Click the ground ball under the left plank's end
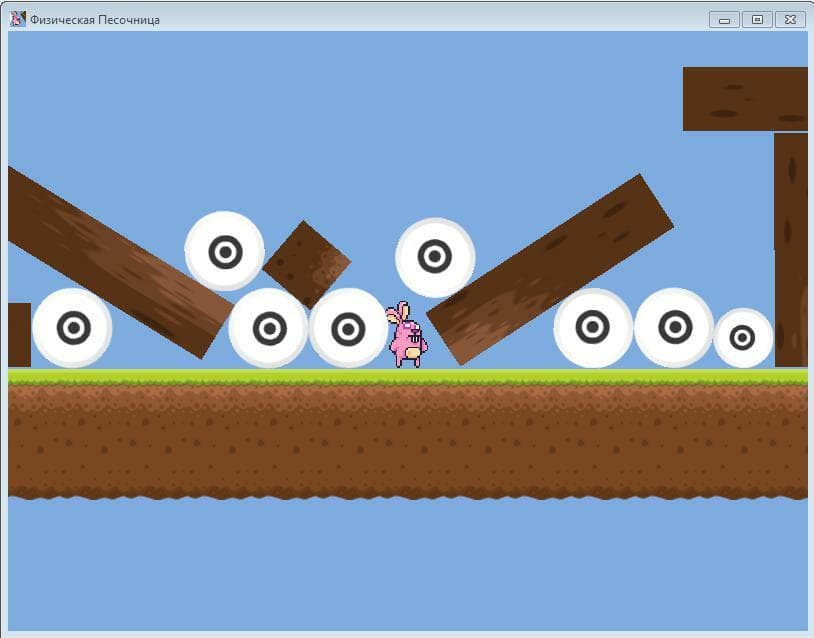The image size is (814, 638). click(269, 328)
